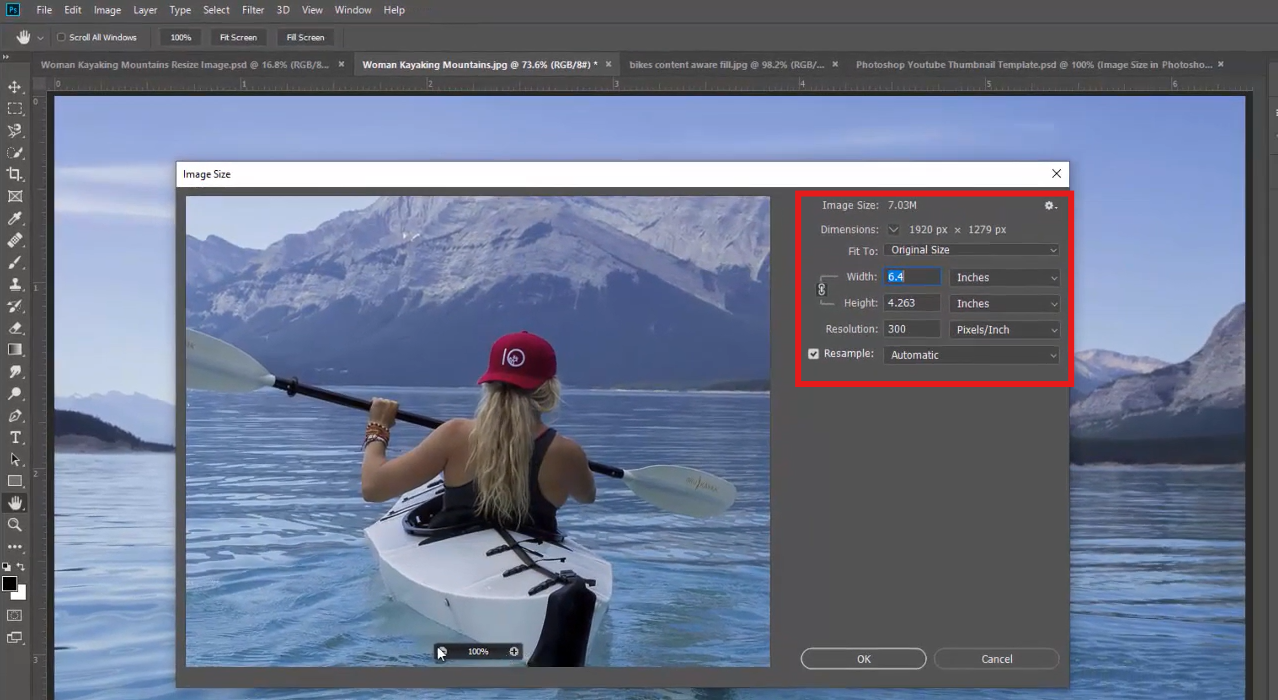Select the Pen tool
The height and width of the screenshot is (700, 1278).
15,416
